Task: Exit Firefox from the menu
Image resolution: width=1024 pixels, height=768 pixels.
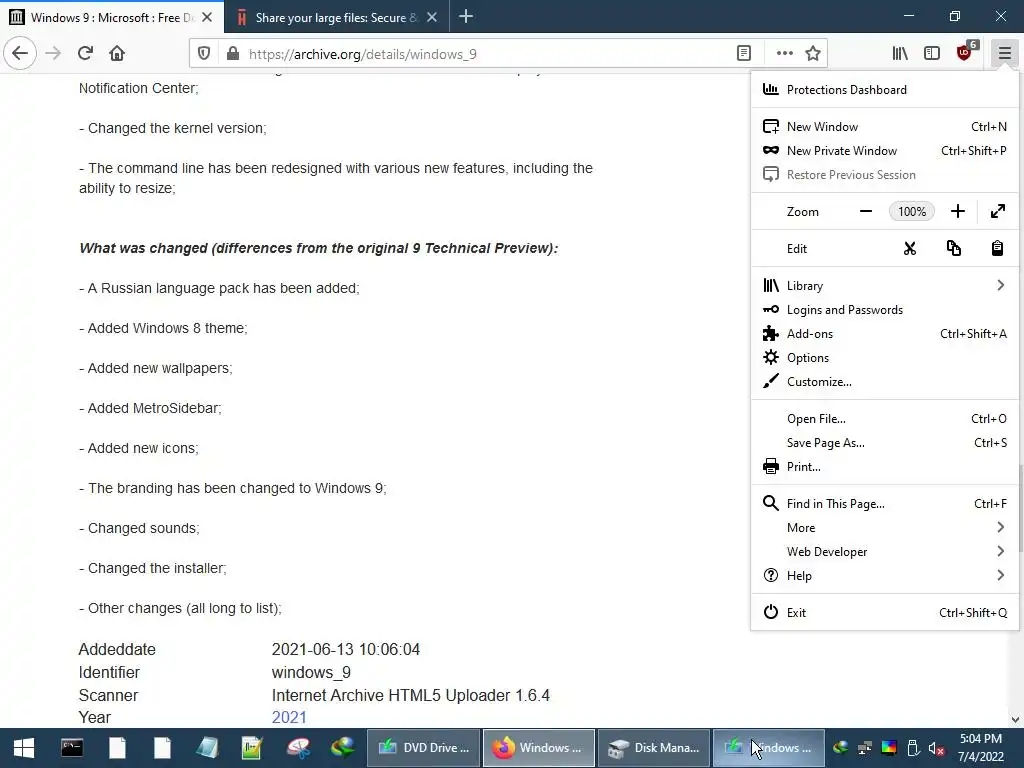Action: pos(885,613)
